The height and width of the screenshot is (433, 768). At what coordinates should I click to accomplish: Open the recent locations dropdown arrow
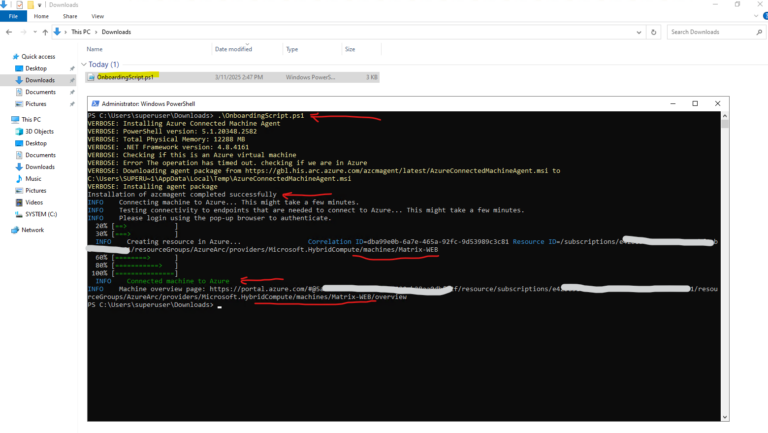pos(35,32)
